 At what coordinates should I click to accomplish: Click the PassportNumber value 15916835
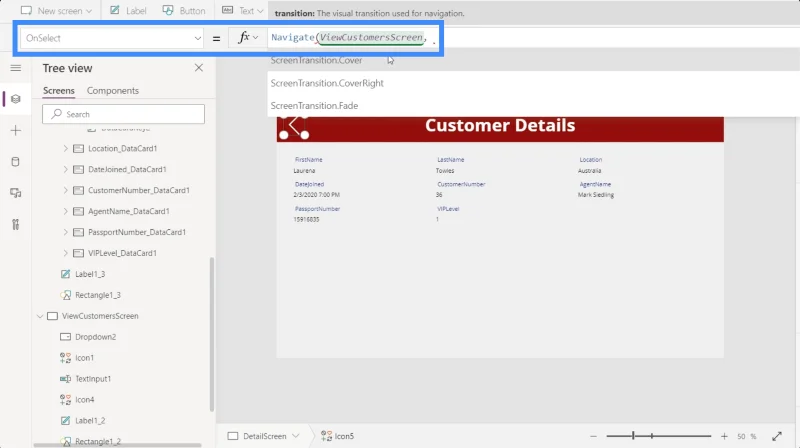click(306, 219)
